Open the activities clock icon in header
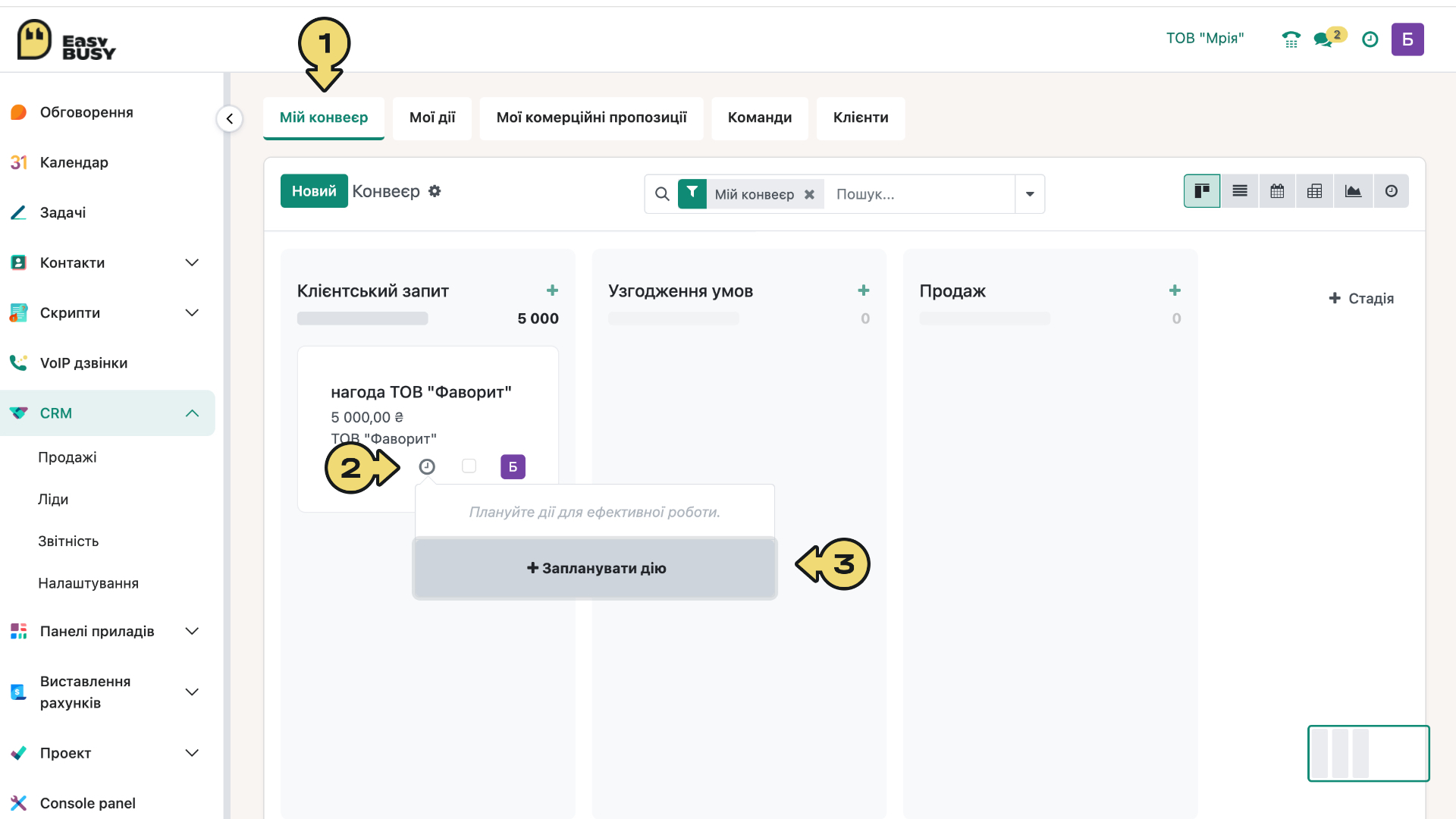The height and width of the screenshot is (819, 1456). coord(1370,39)
